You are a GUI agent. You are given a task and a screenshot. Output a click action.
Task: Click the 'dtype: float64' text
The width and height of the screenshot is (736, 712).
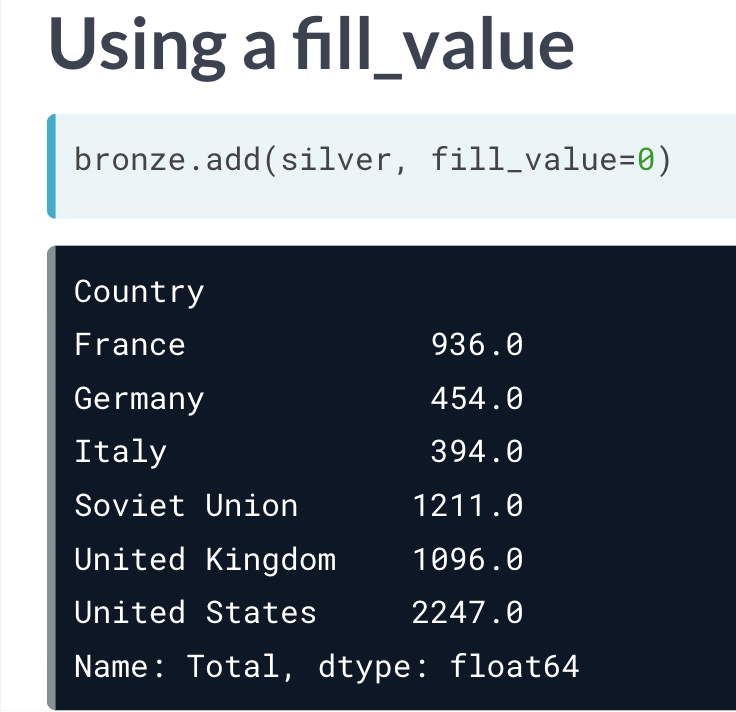point(449,666)
